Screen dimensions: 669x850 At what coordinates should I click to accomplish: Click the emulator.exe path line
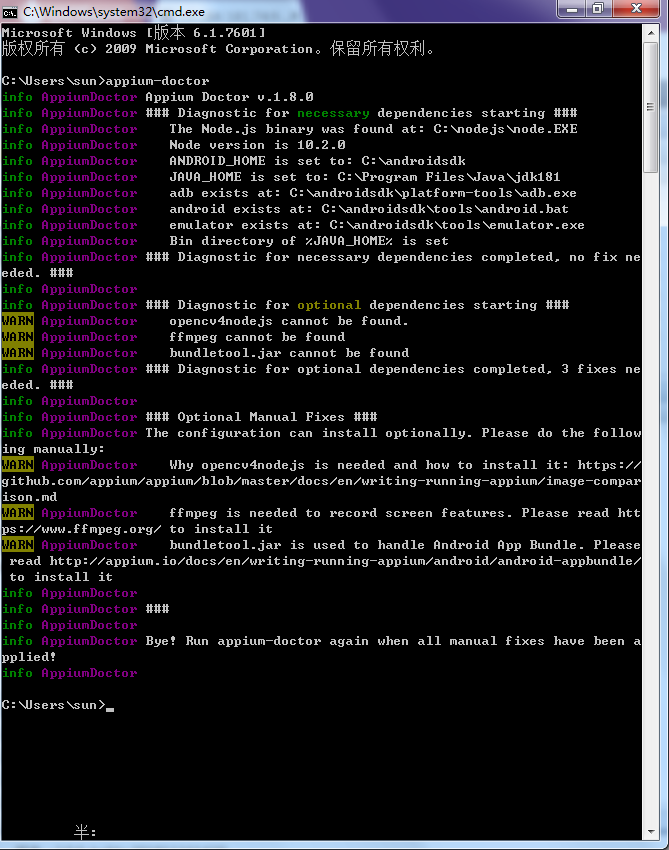377,225
